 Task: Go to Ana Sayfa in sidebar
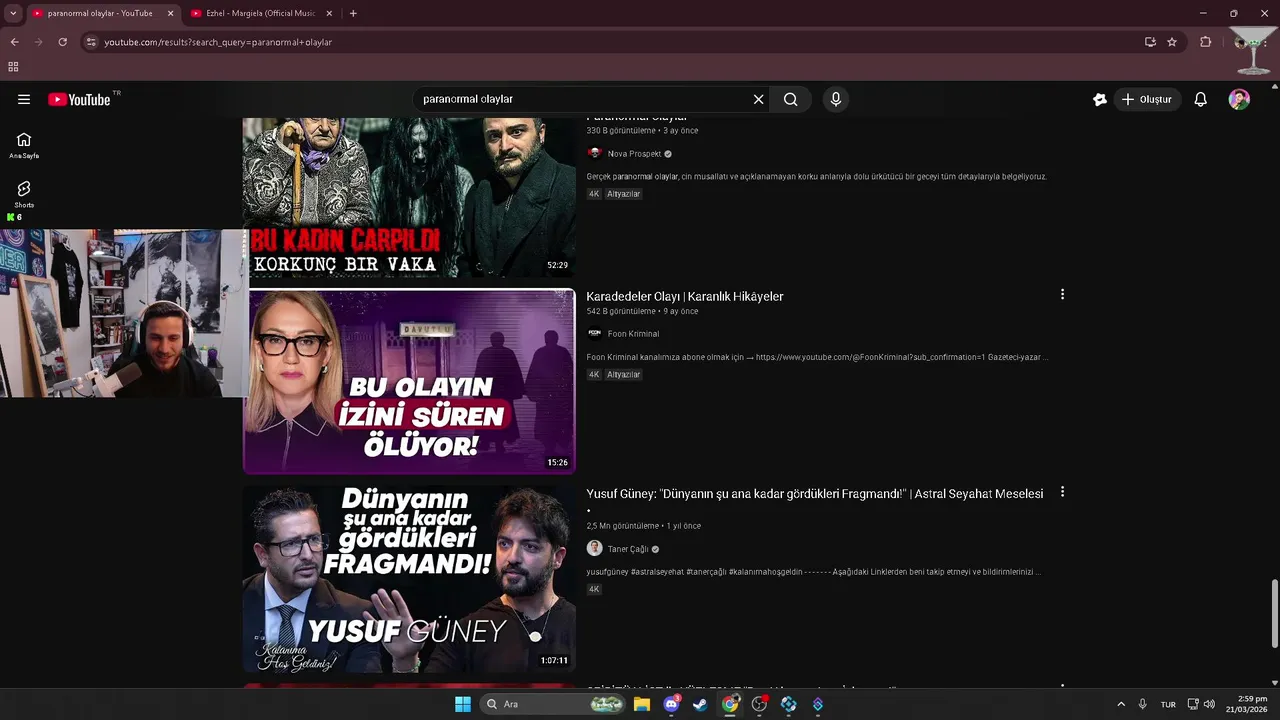point(24,145)
